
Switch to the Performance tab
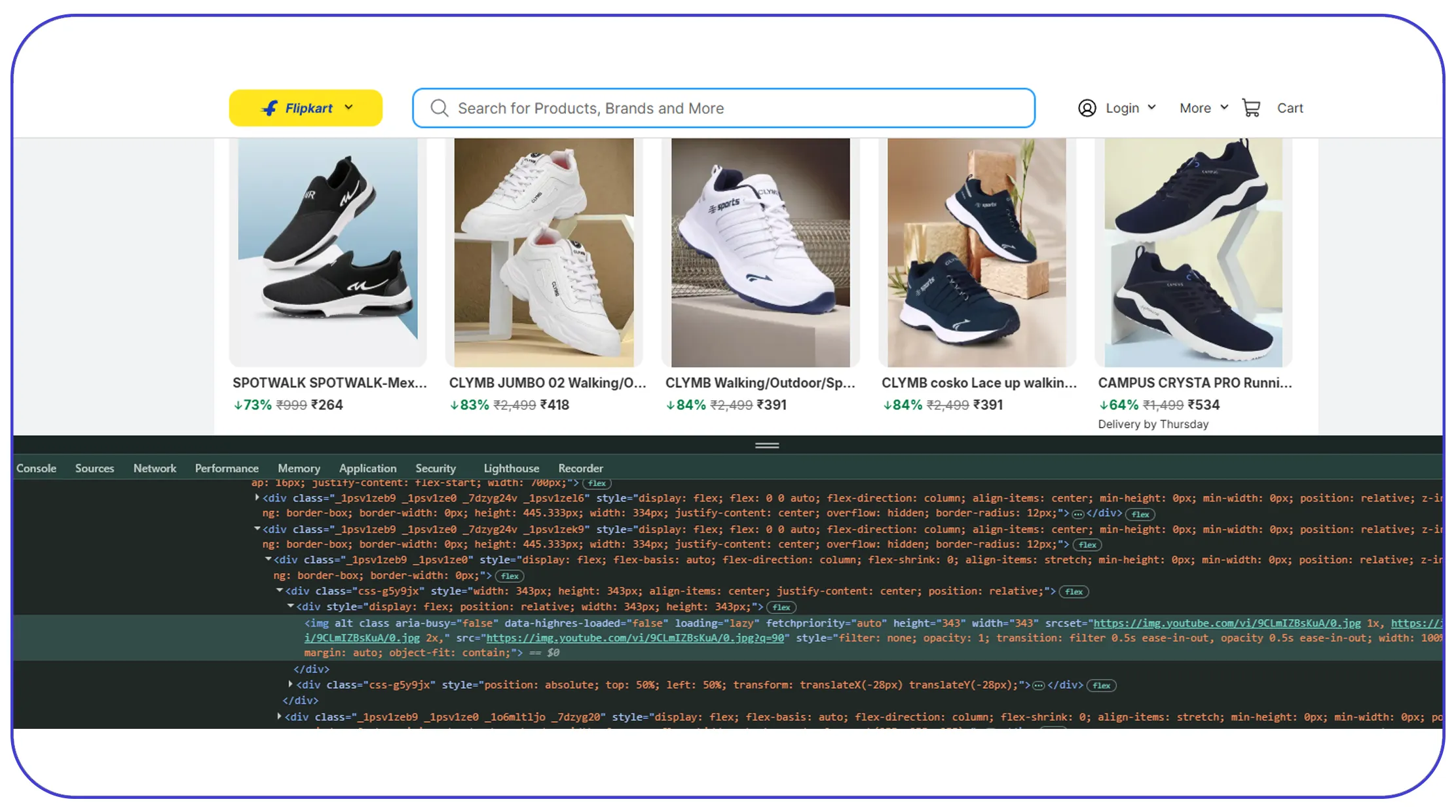click(x=227, y=468)
